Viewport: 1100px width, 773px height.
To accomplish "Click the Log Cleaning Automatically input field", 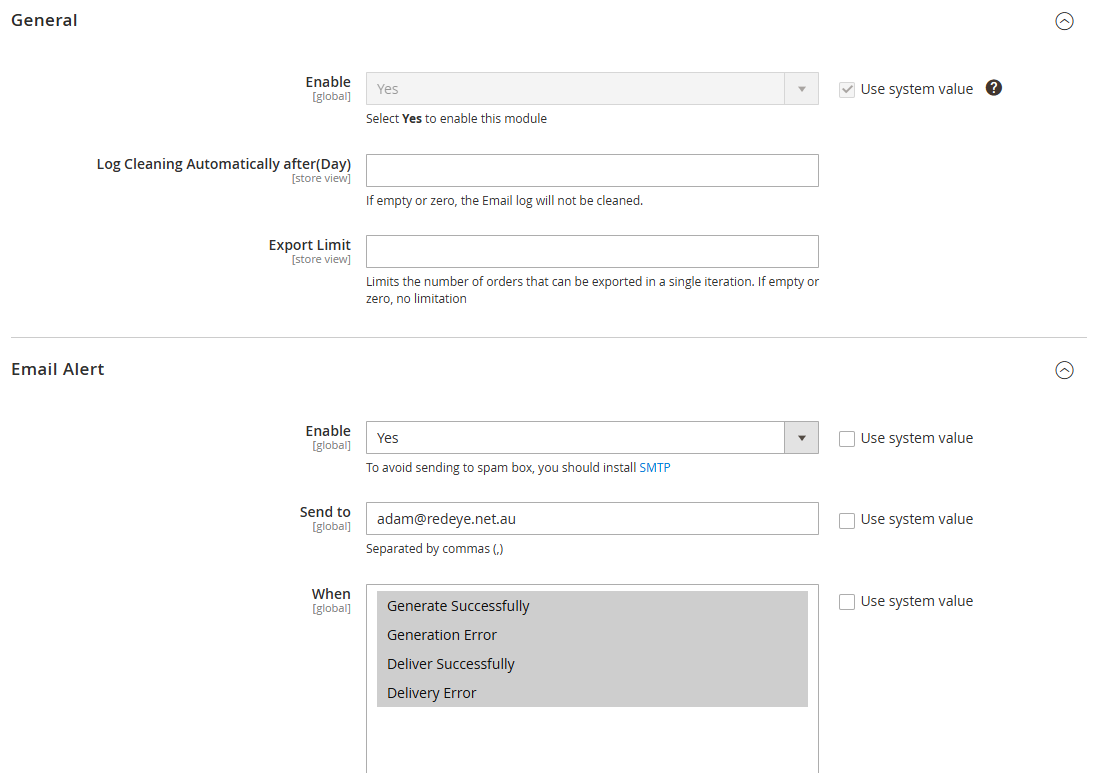I will click(592, 171).
